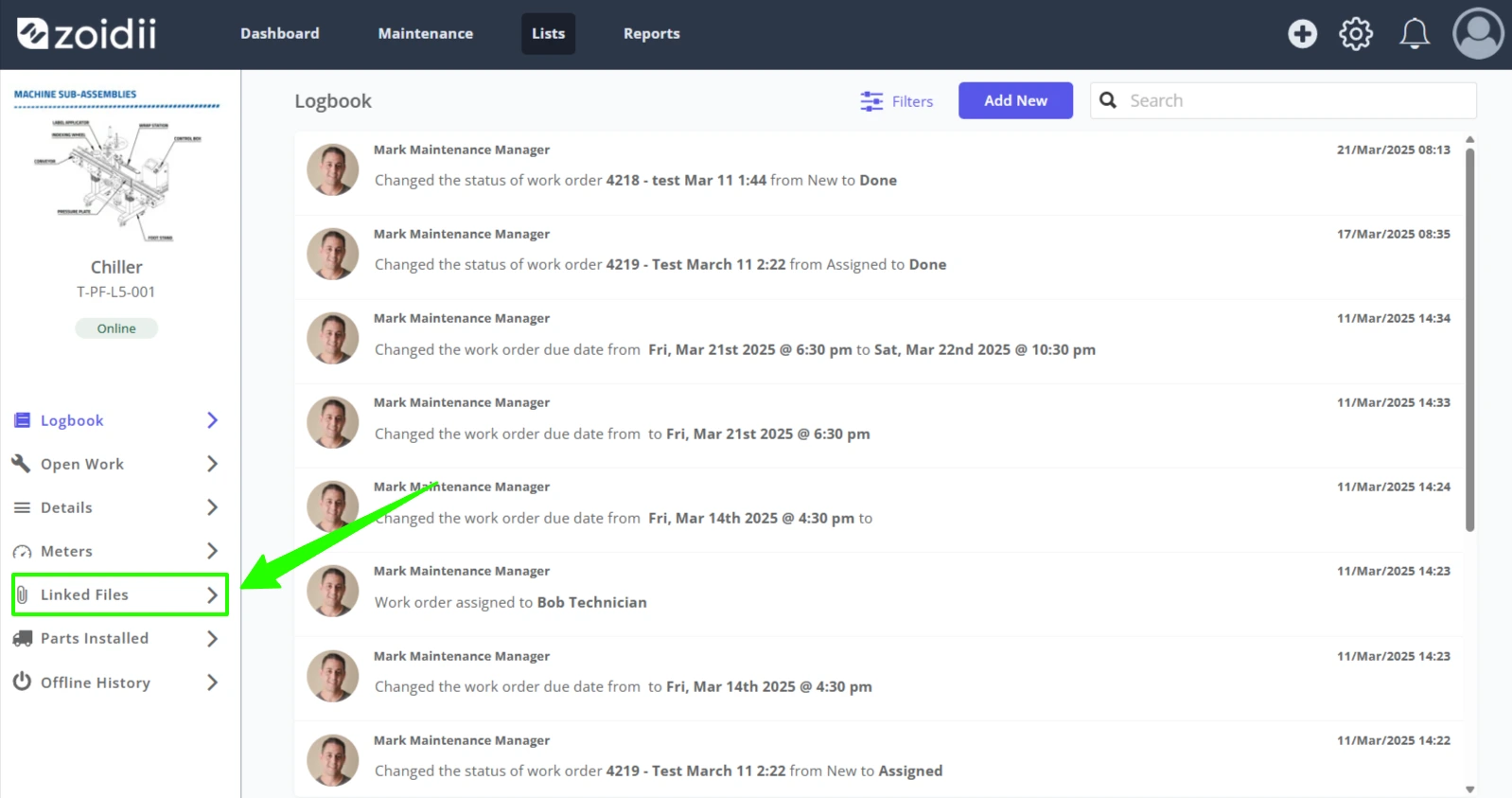Expand the Meters chevron
Viewport: 1512px width, 798px height.
point(212,551)
